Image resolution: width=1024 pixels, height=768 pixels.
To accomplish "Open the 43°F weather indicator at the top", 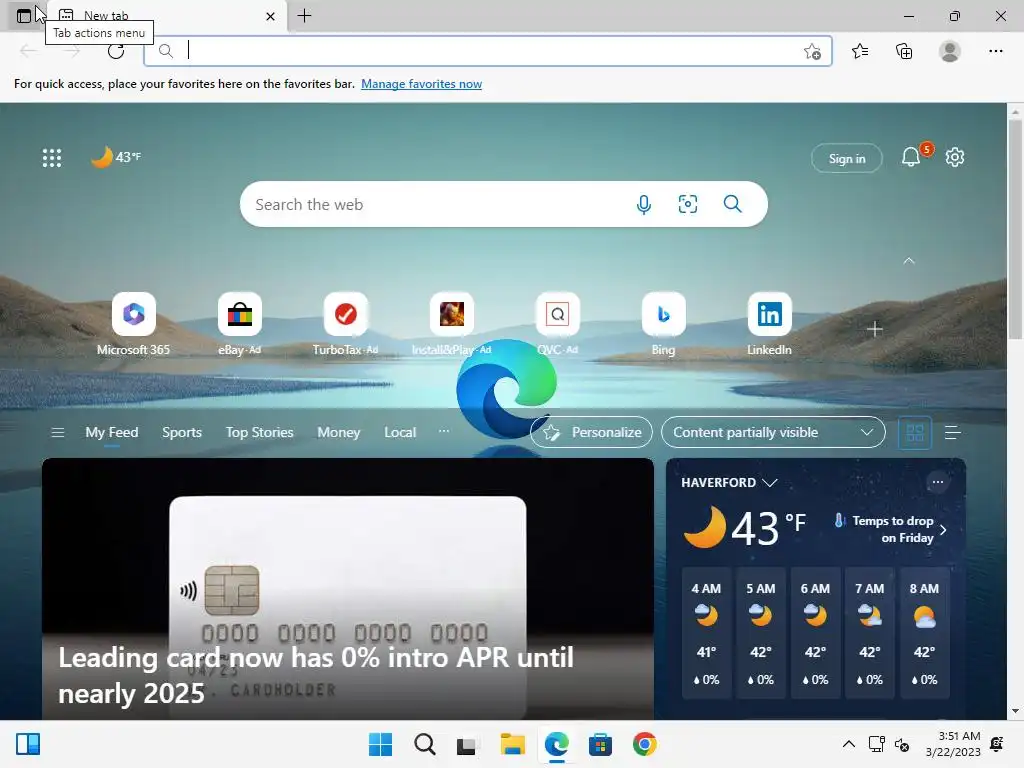I will coord(116,157).
